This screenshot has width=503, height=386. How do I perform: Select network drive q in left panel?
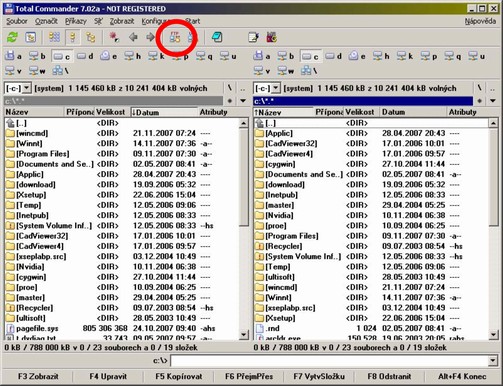(204, 56)
